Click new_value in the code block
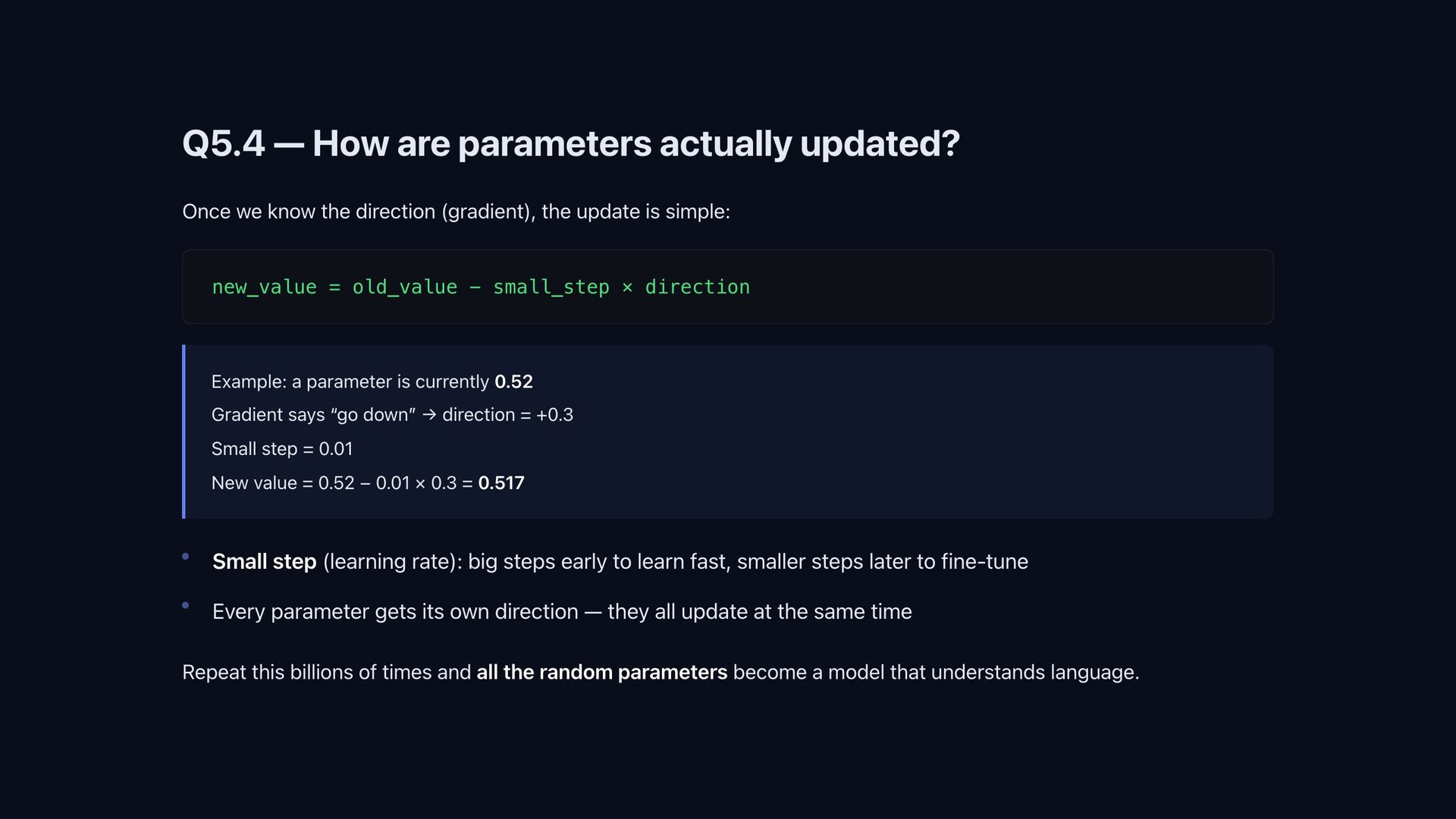 coord(265,287)
